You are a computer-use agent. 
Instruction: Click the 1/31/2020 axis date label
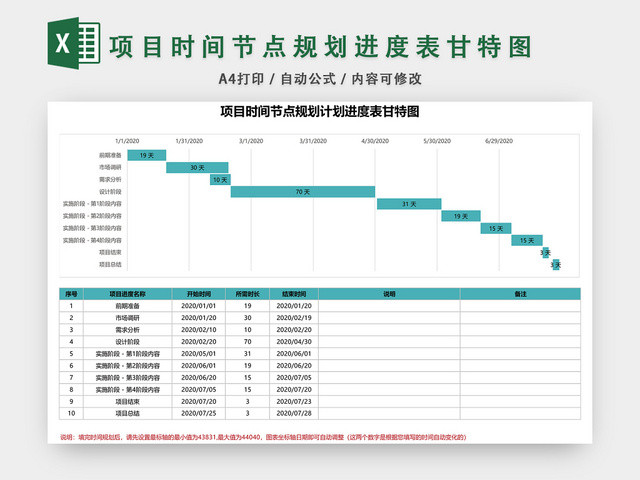tap(189, 141)
